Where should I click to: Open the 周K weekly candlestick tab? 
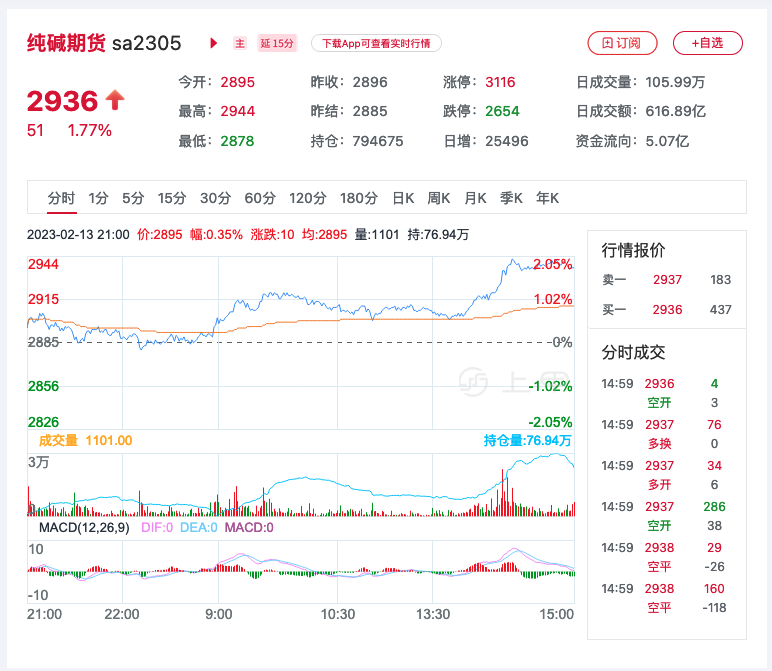[439, 198]
